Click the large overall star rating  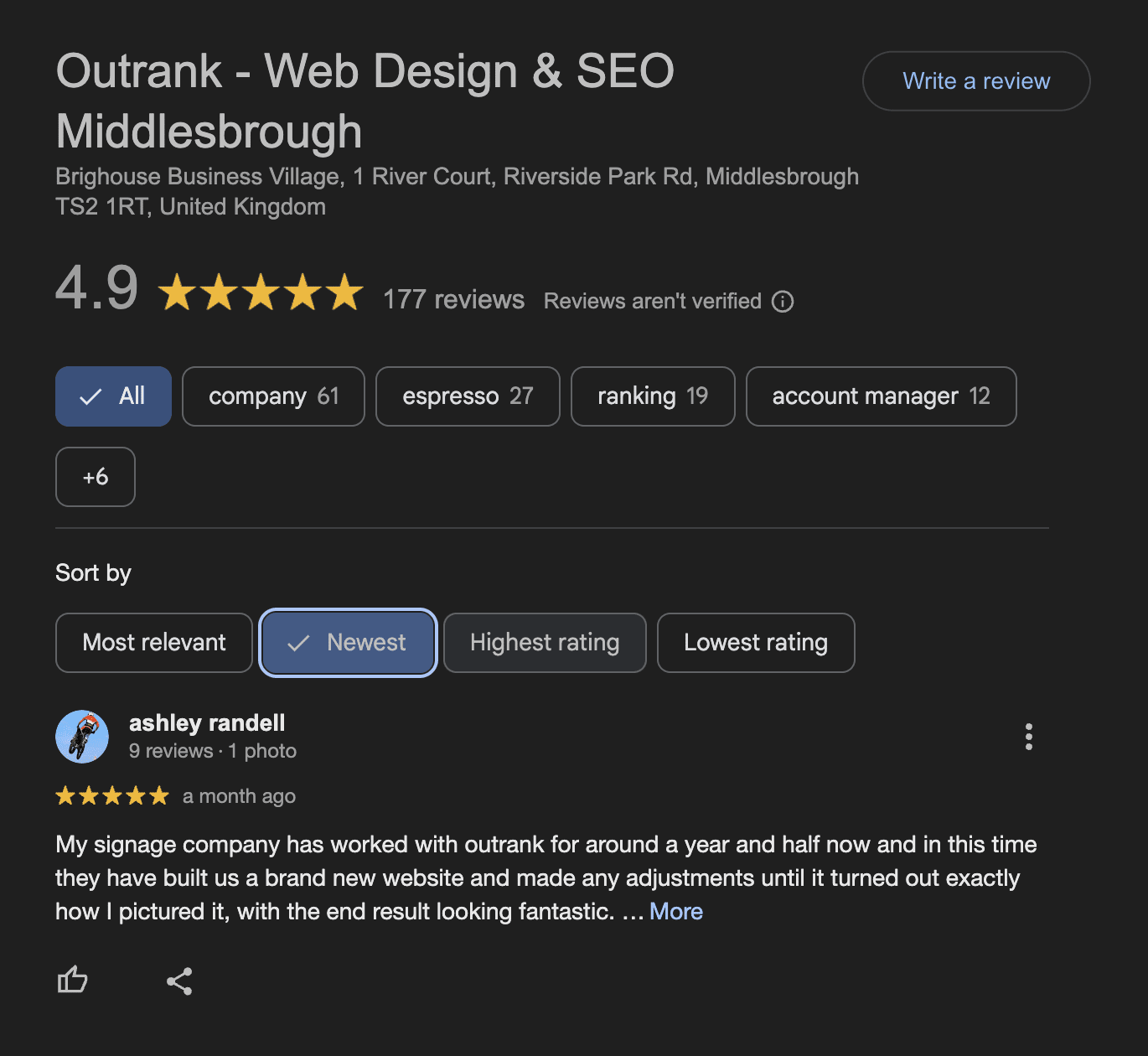pyautogui.click(x=261, y=292)
